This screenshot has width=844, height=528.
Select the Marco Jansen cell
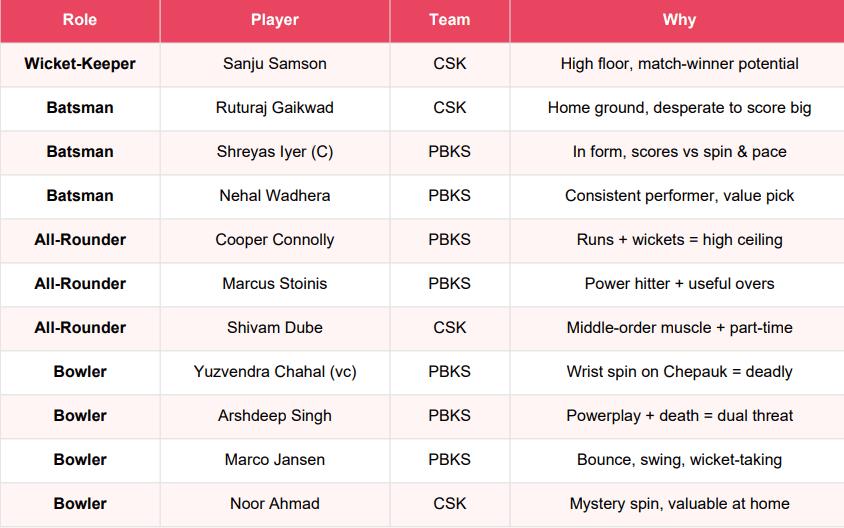(275, 460)
